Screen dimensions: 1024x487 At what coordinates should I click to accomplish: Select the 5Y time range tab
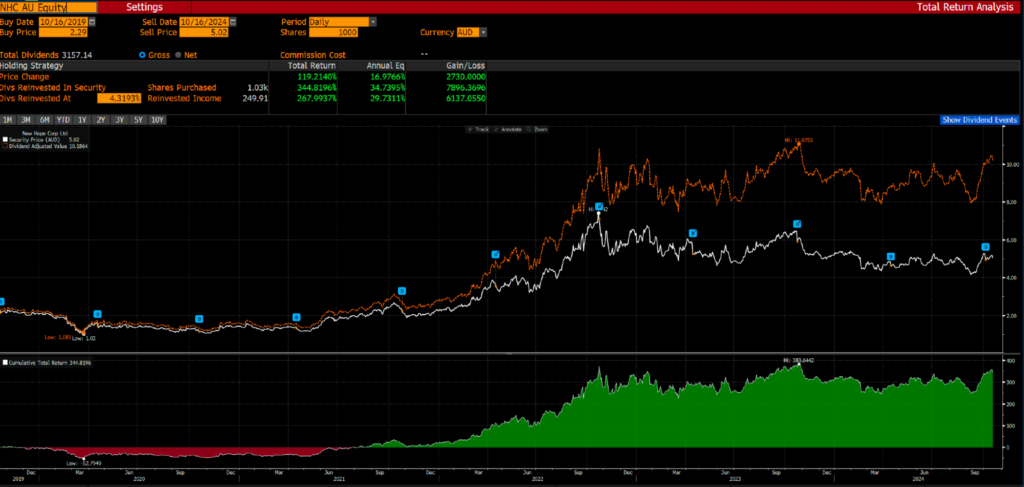[x=139, y=120]
